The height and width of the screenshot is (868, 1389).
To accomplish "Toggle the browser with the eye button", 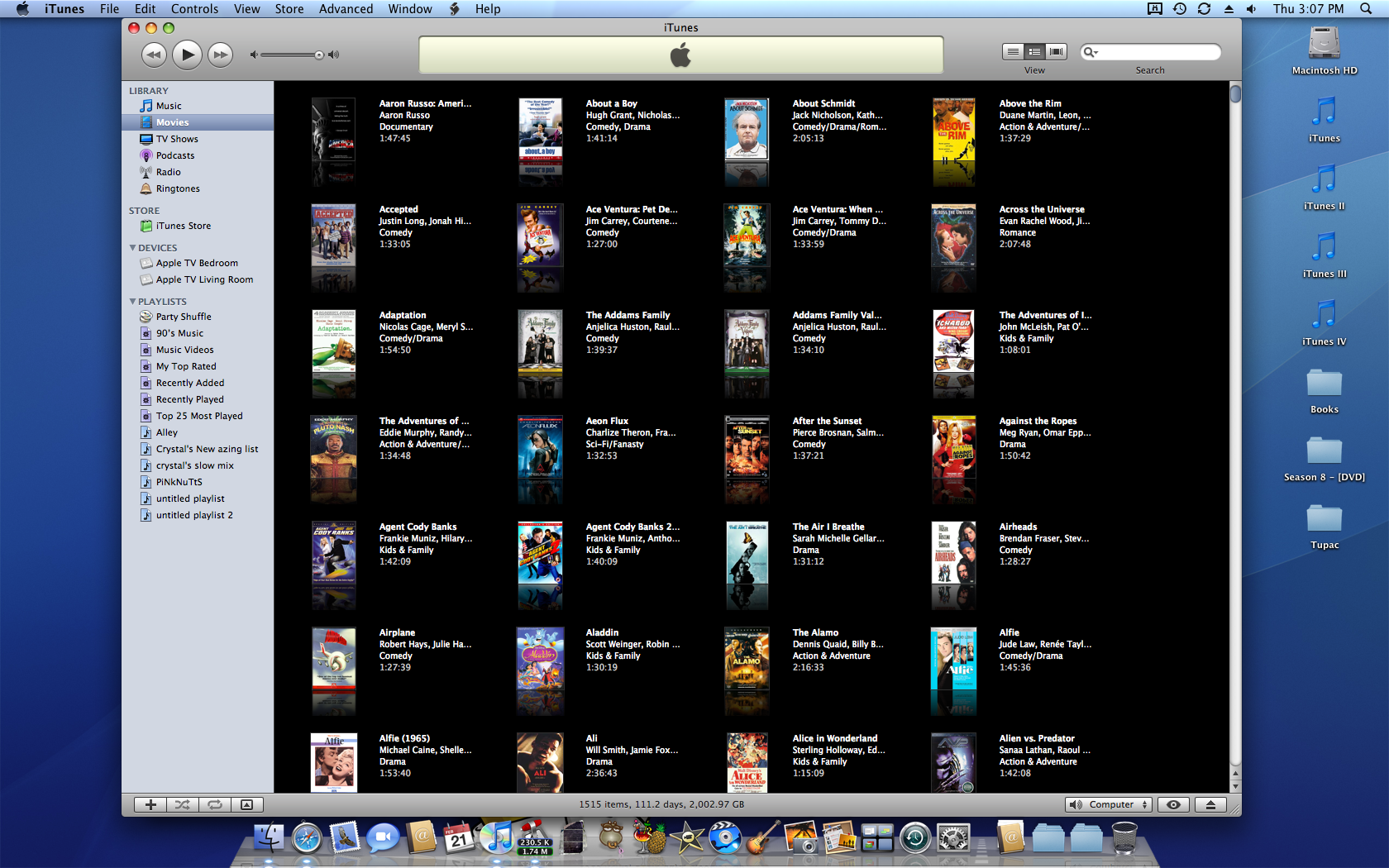I will 1173,804.
